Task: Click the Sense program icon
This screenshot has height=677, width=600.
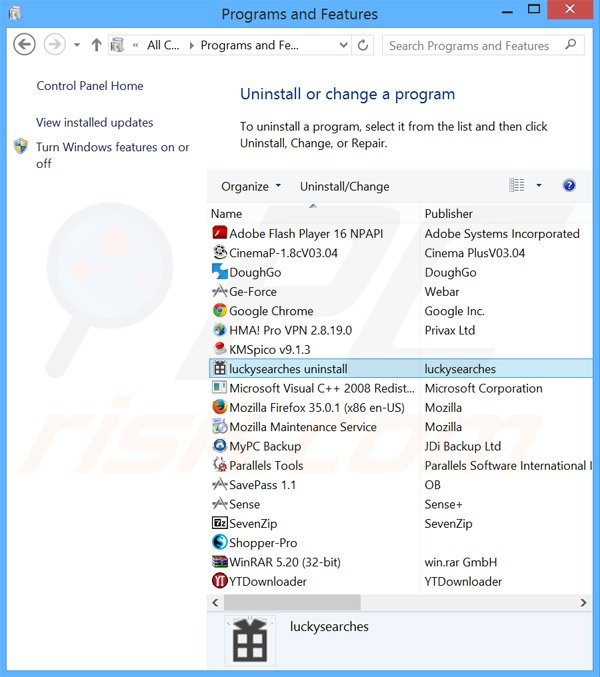Action: click(220, 504)
